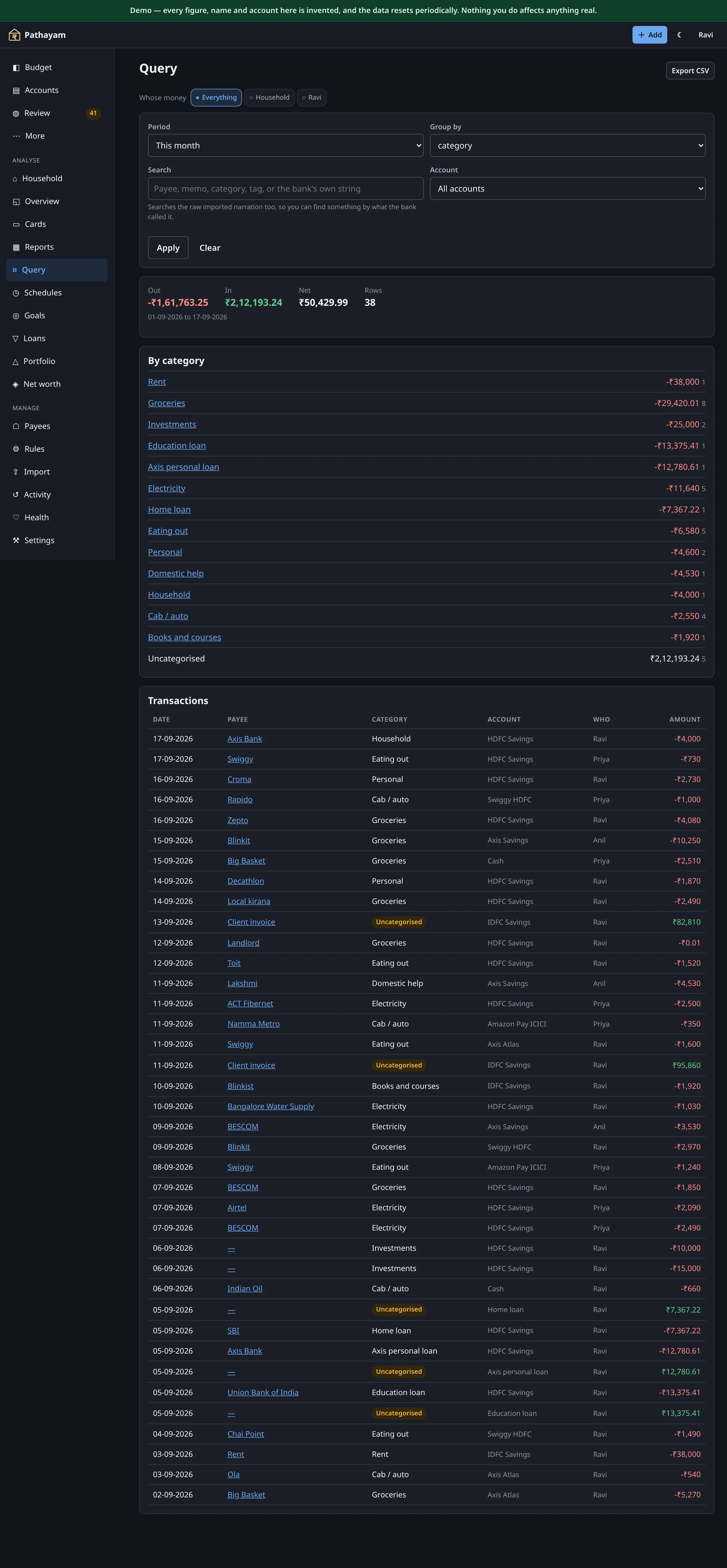Open the Rent category link

click(157, 382)
